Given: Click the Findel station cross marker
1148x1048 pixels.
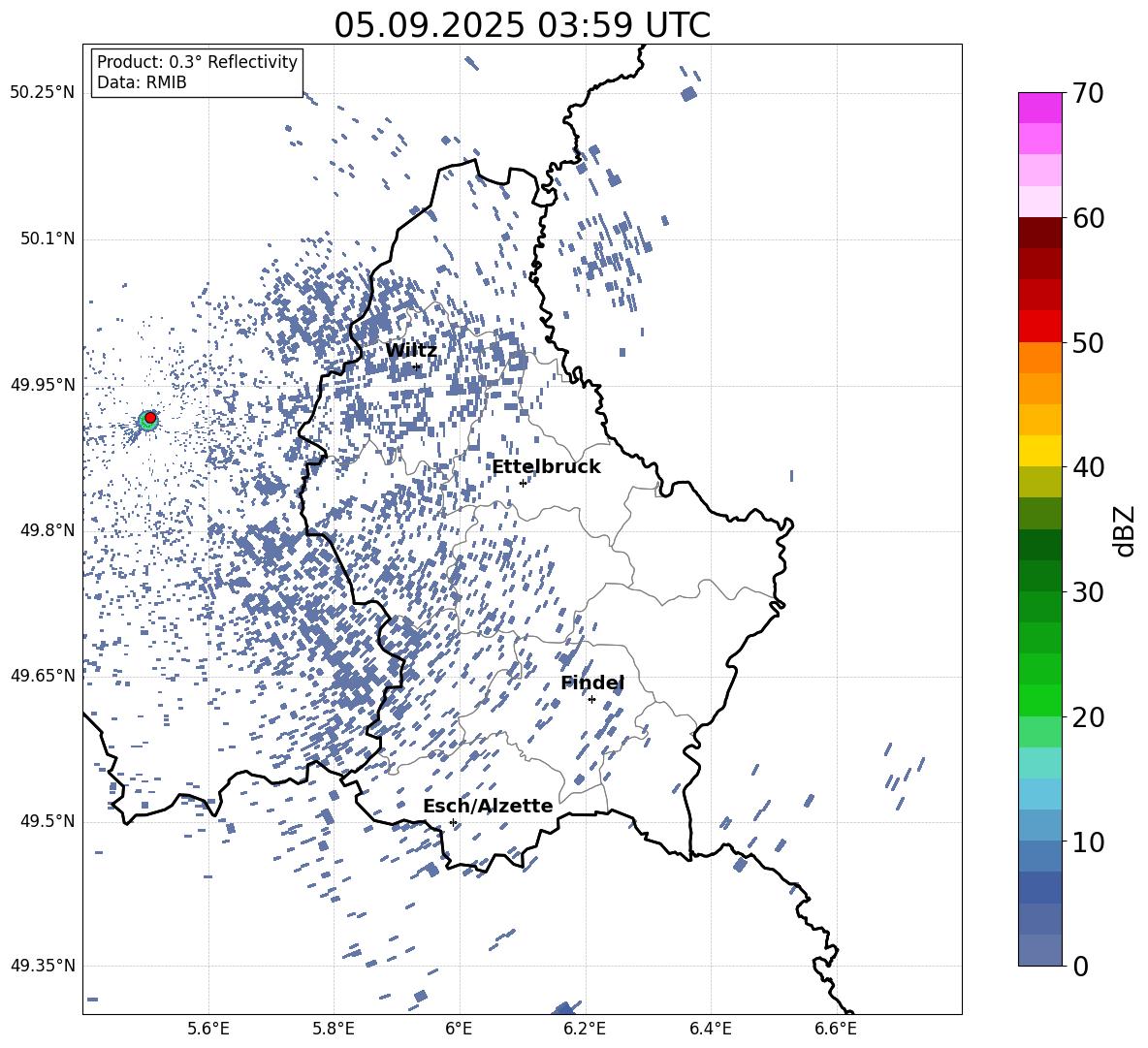Looking at the screenshot, I should tap(591, 700).
